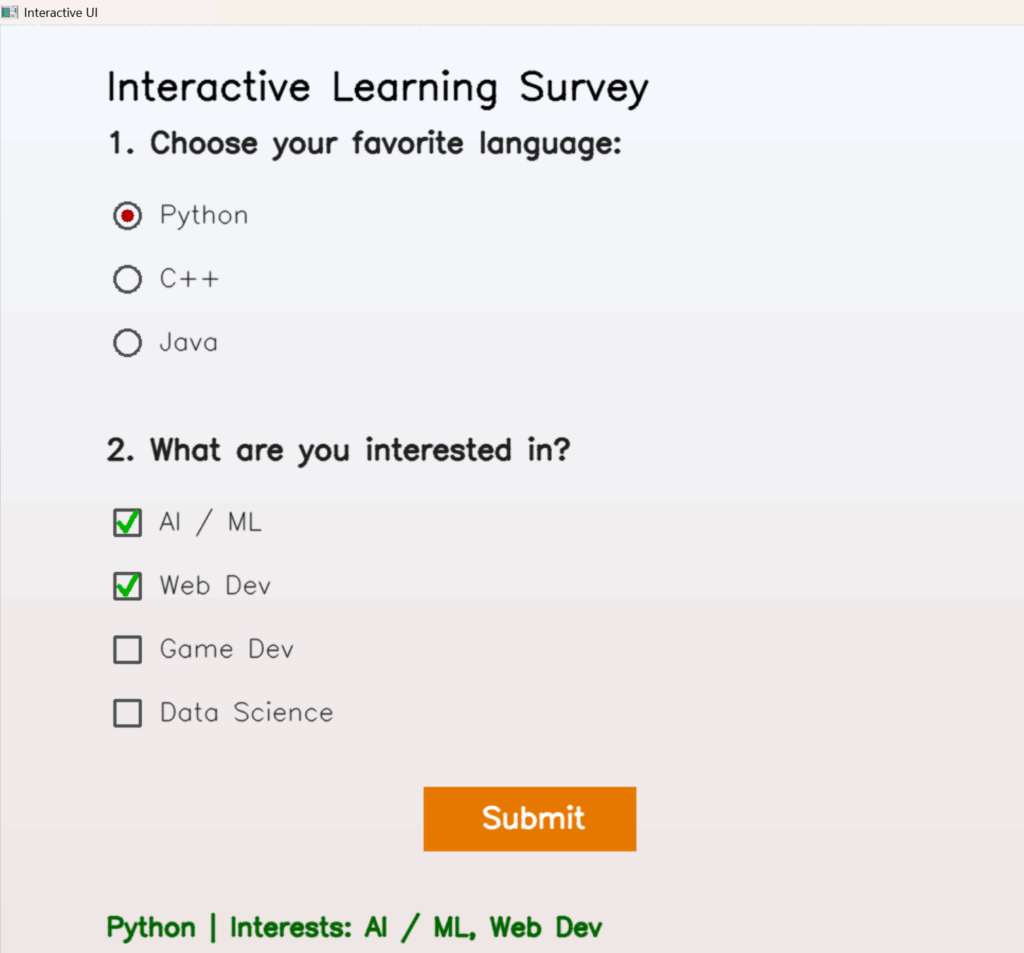1024x953 pixels.
Task: Click the 'Python' label next to its radio
Action: pos(203,214)
